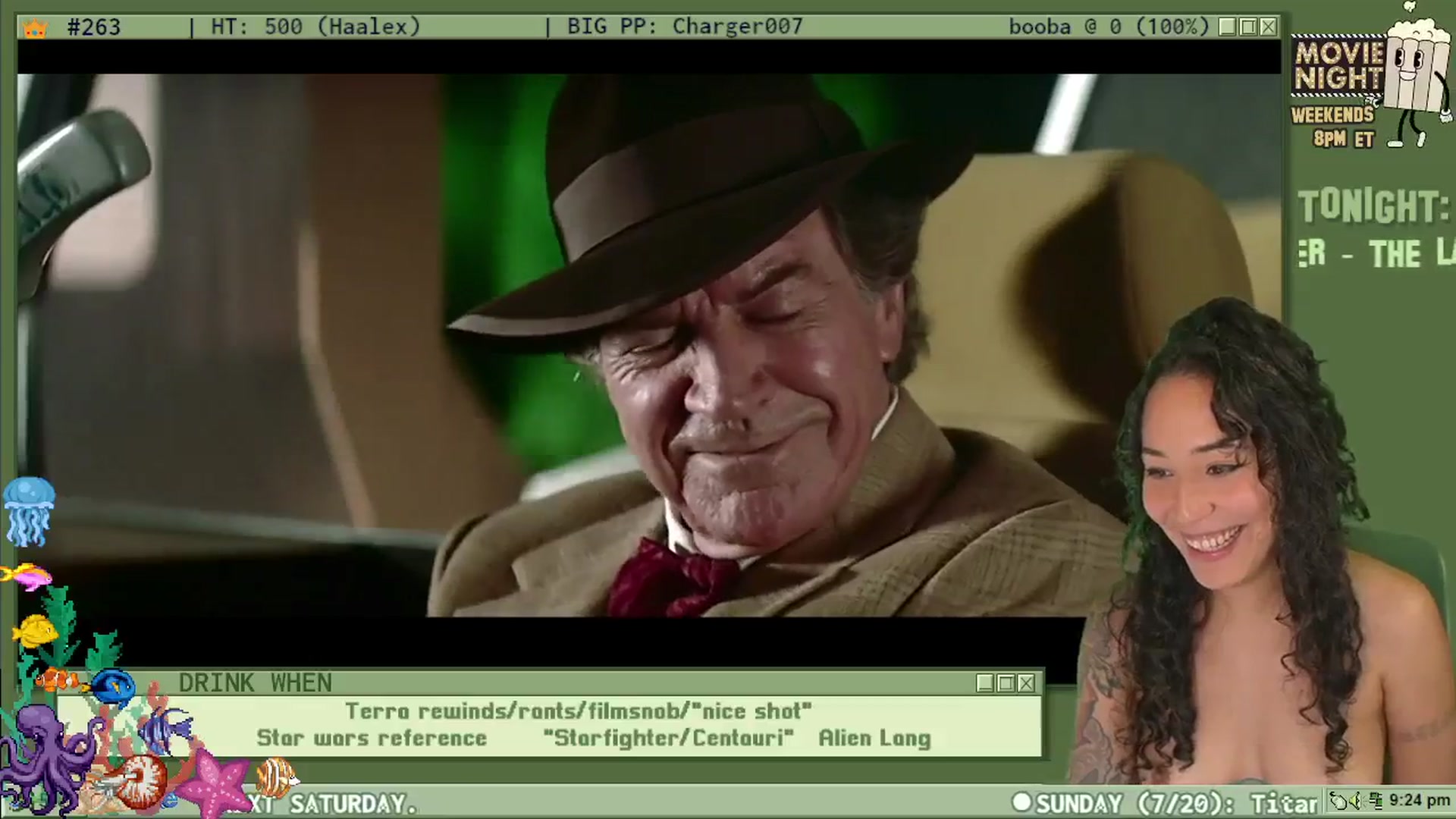
Task: Click the TONIGHT heading
Action: [1374, 206]
